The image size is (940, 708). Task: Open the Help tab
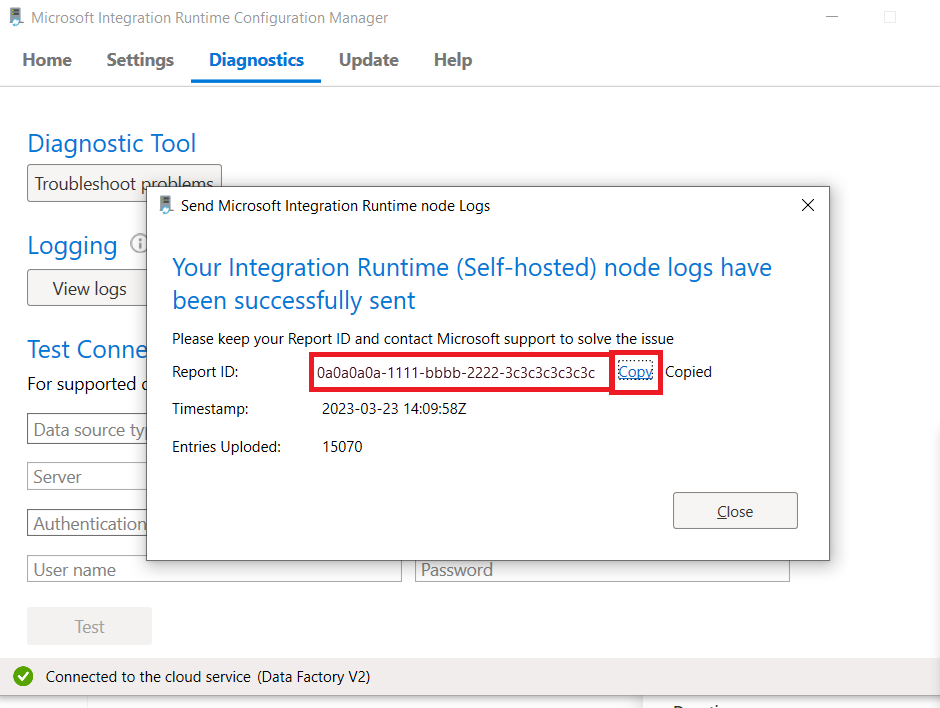tap(453, 60)
